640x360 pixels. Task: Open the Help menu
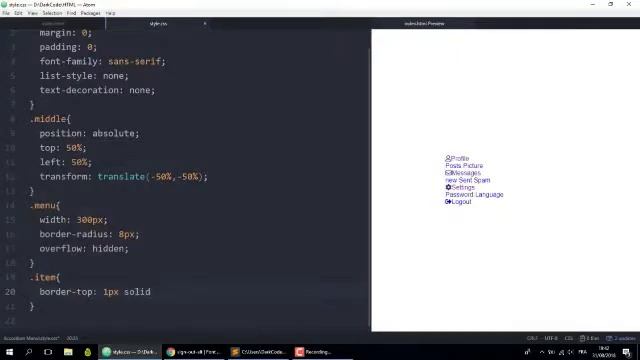pyautogui.click(x=110, y=13)
